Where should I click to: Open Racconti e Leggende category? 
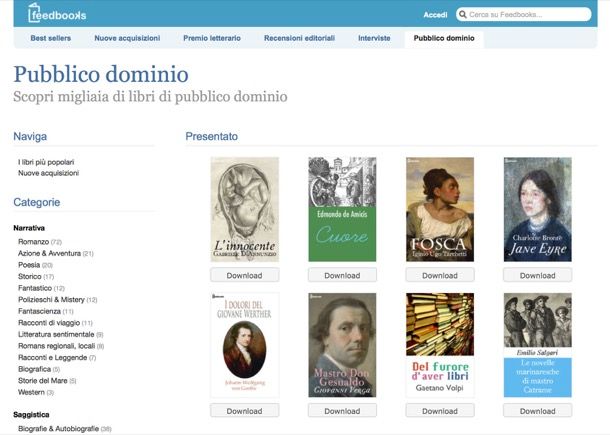tap(53, 357)
